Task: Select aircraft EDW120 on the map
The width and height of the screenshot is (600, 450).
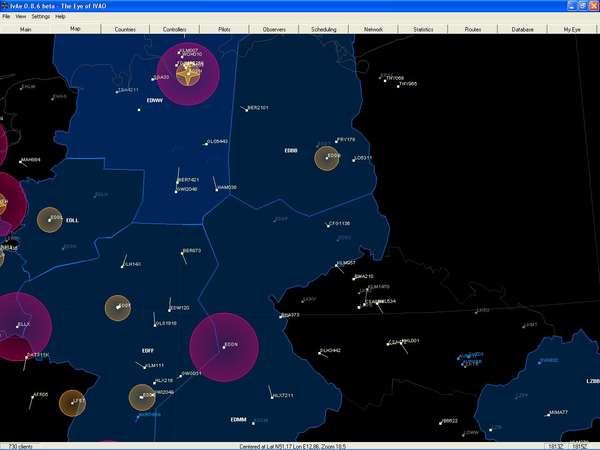Action: pos(179,308)
